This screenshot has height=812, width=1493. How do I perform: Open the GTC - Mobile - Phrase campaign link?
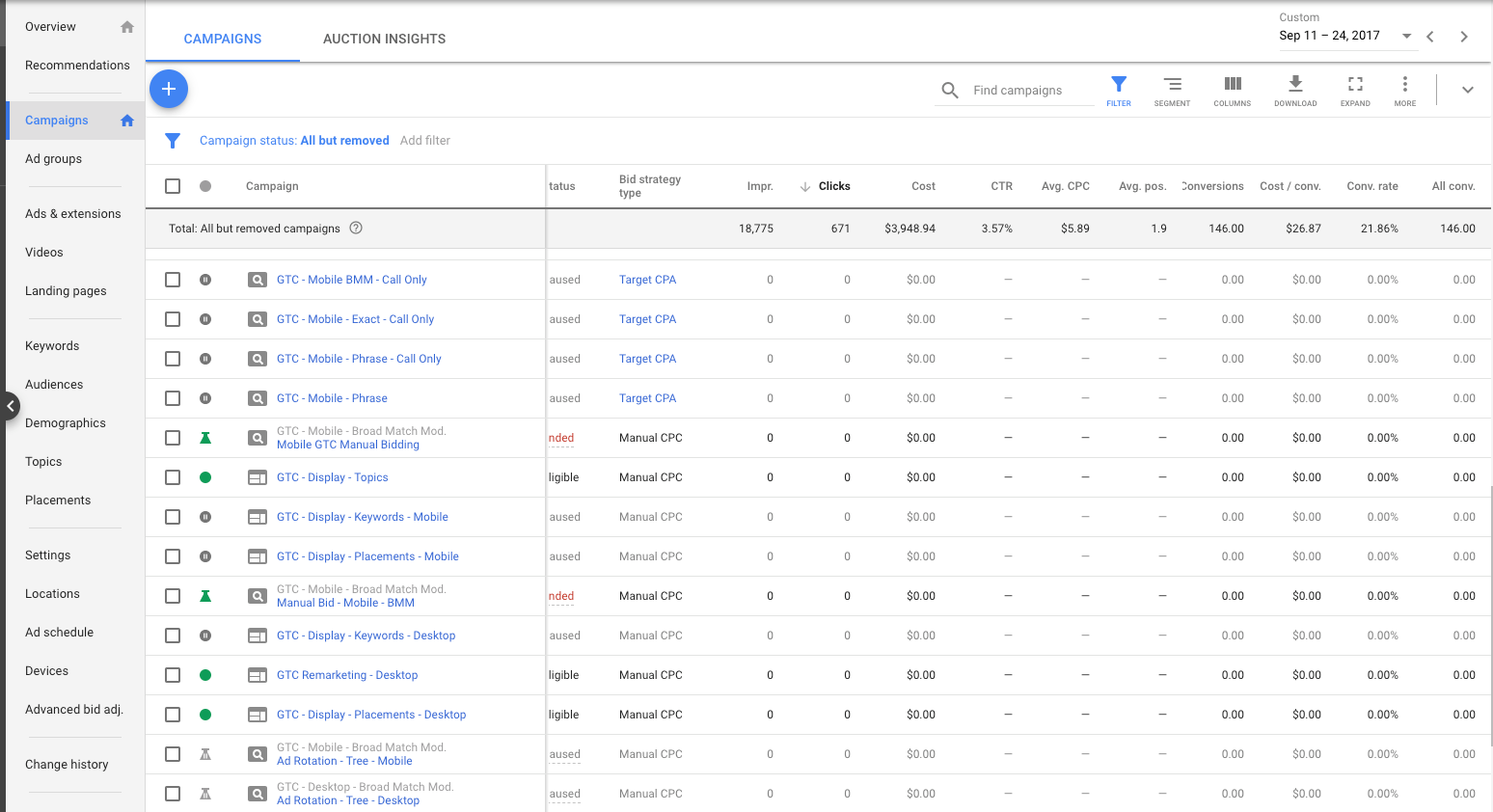pyautogui.click(x=332, y=398)
